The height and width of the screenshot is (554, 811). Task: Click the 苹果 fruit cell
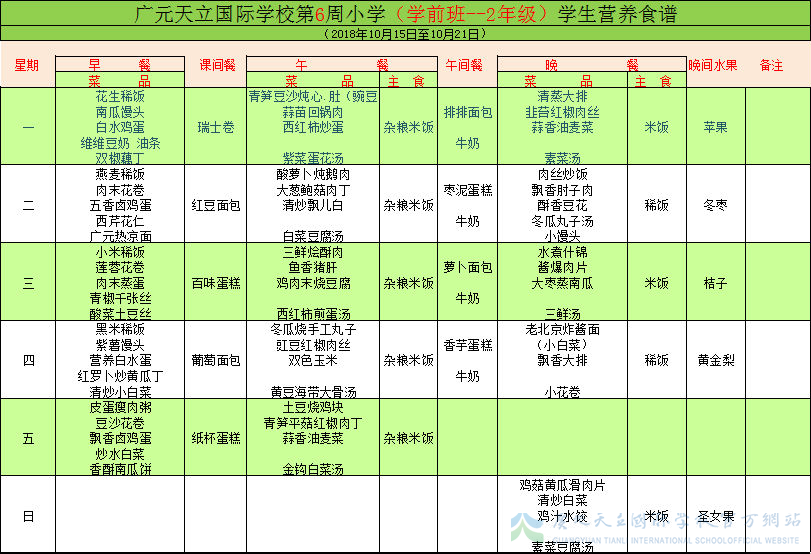[x=714, y=128]
